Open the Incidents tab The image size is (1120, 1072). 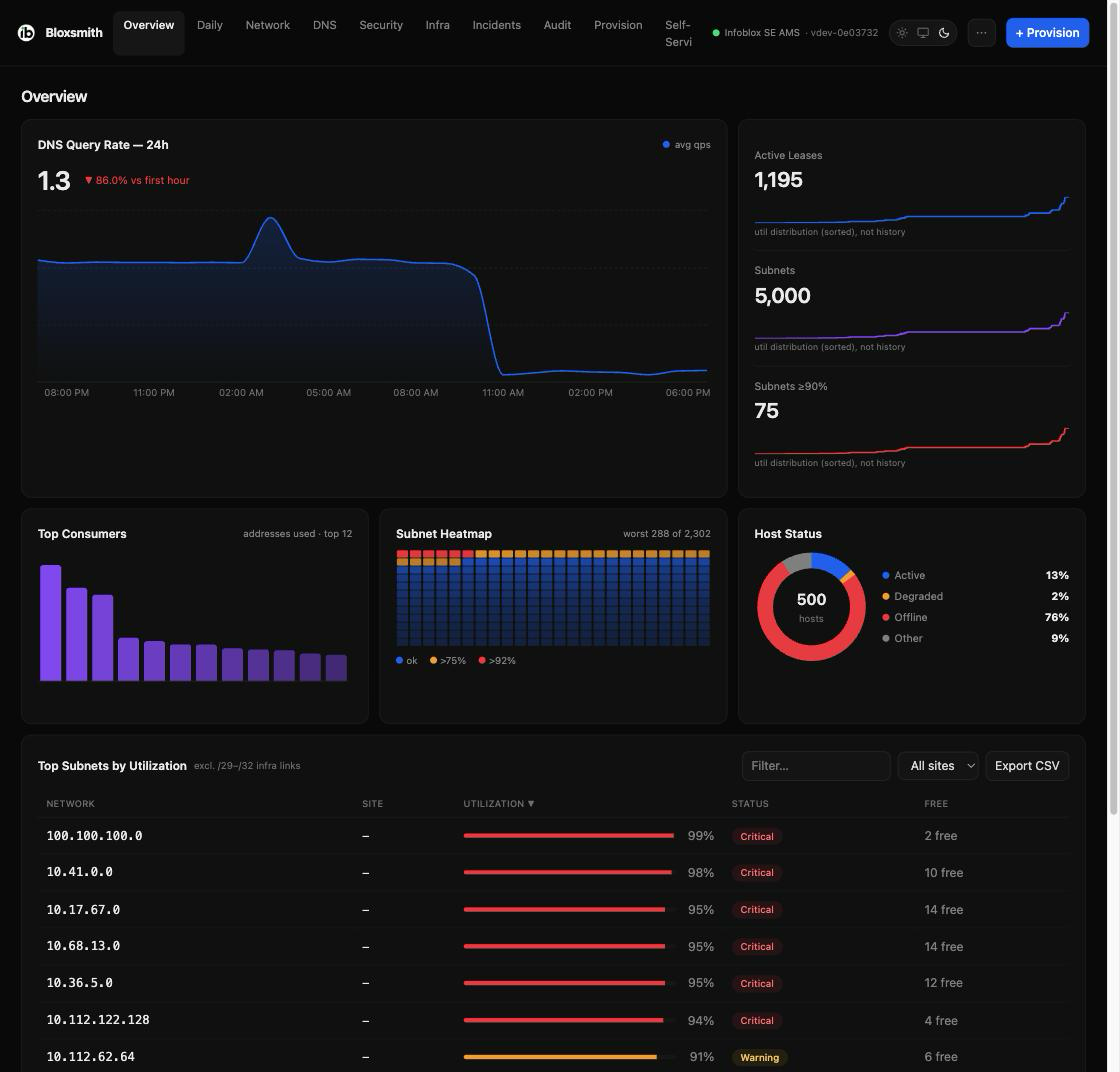496,25
